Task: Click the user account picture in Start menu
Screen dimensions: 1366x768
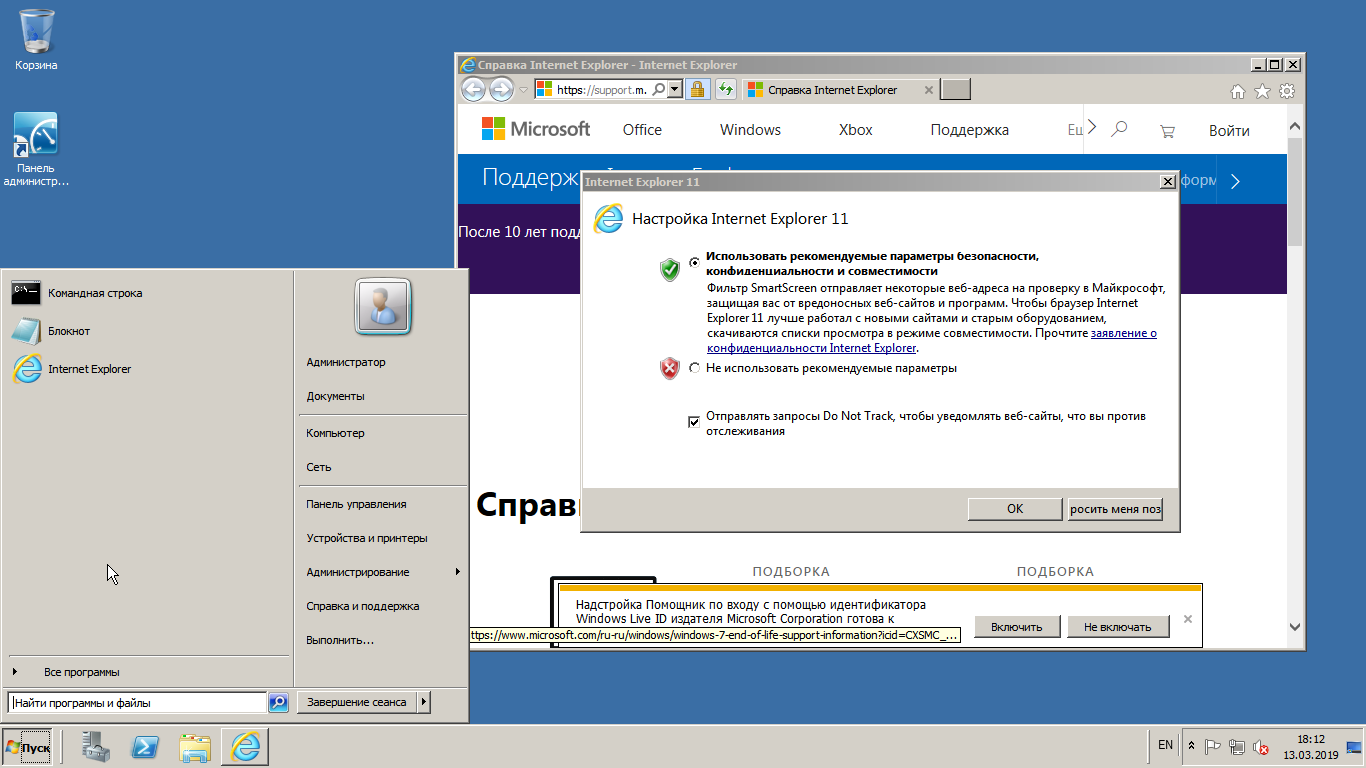Action: (x=383, y=307)
